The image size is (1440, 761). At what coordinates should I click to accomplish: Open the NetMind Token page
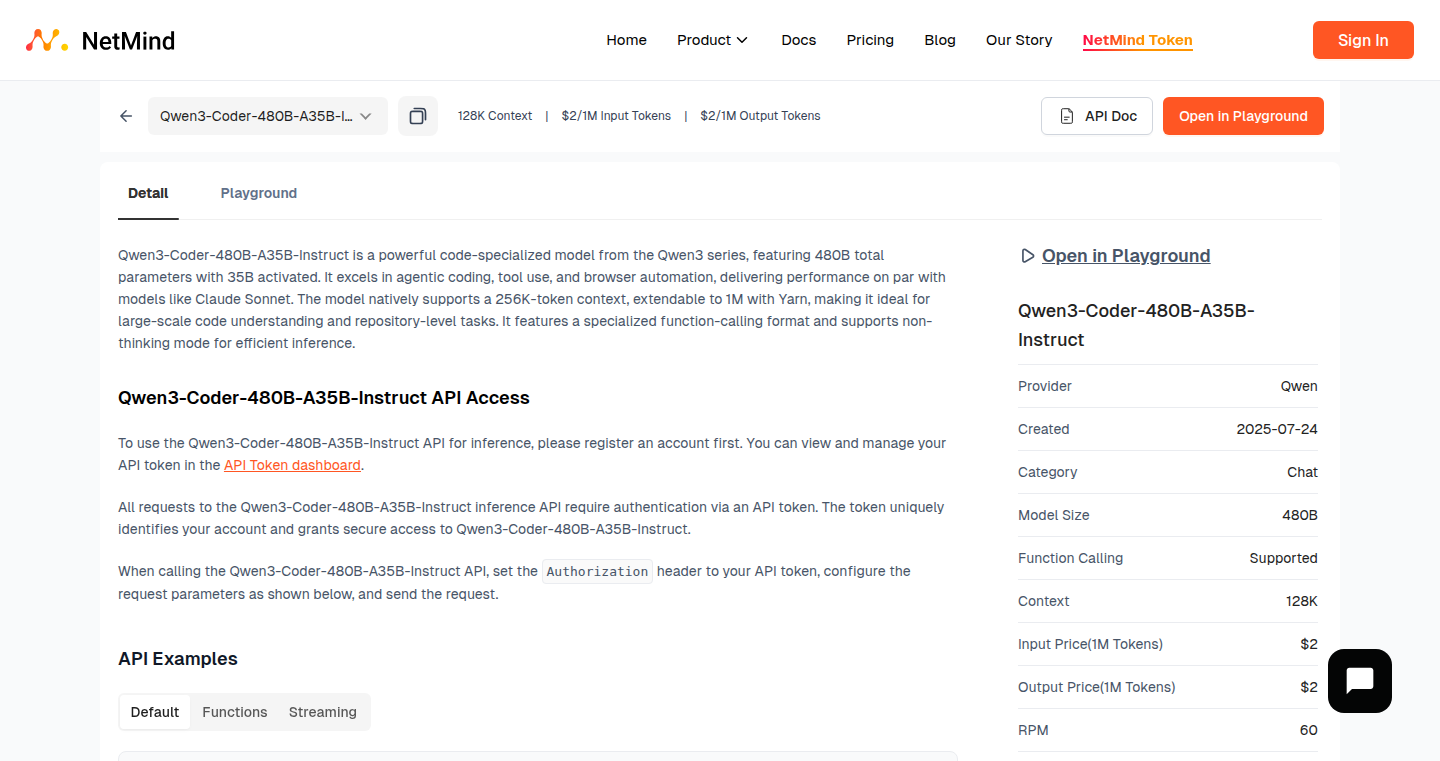pos(1138,40)
